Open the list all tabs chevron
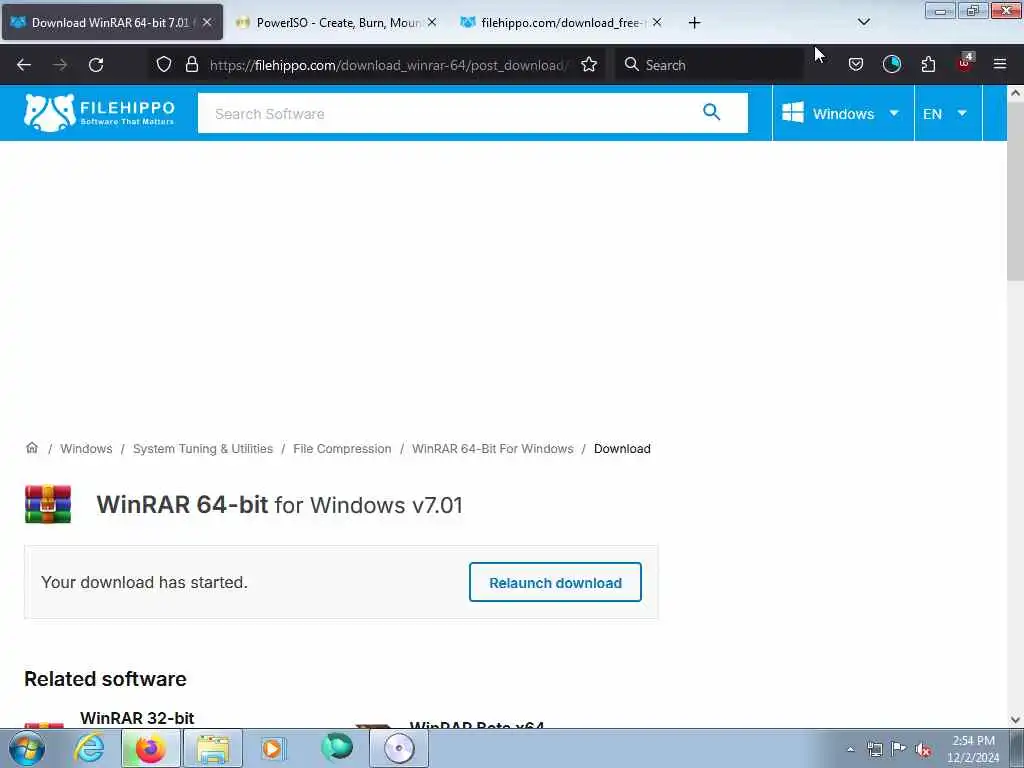Screen dimensions: 1024x768 (863, 22)
